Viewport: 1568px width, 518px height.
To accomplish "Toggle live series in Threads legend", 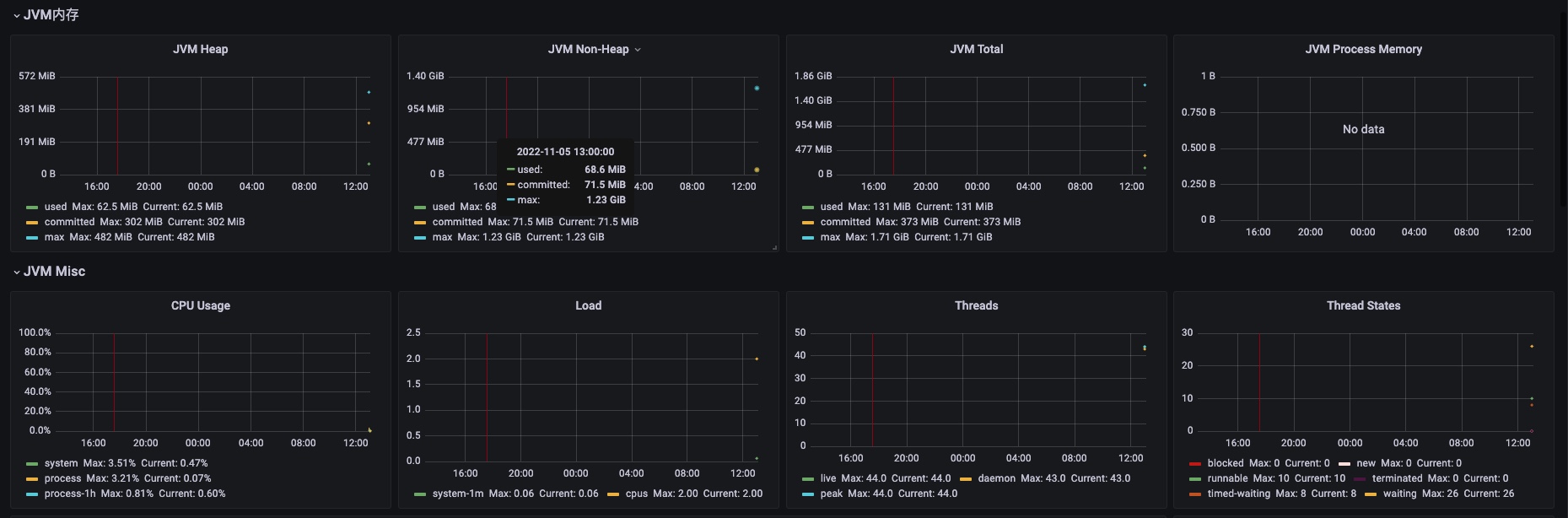I will pyautogui.click(x=828, y=478).
